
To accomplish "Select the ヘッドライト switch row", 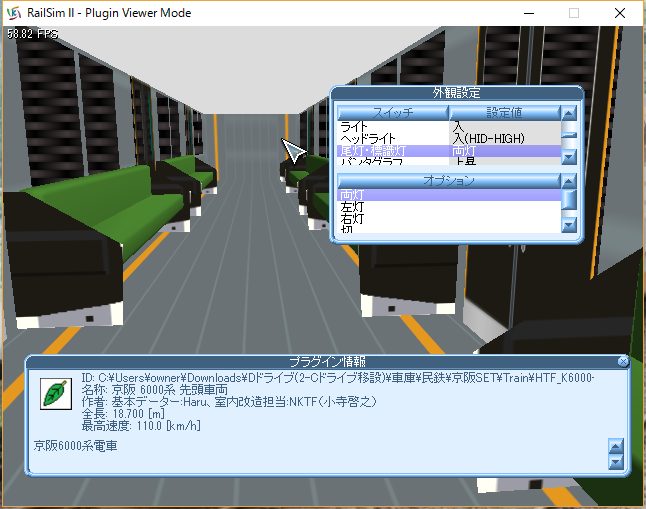I will pos(449,138).
